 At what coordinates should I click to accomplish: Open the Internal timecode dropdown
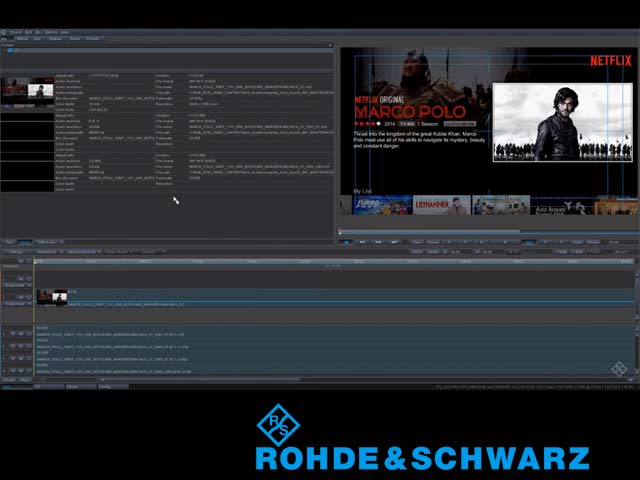tap(84, 252)
